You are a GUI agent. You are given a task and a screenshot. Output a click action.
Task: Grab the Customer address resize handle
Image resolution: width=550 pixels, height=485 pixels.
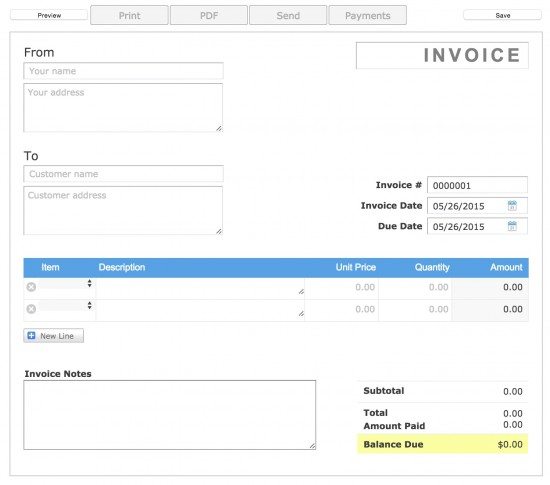pyautogui.click(x=219, y=231)
